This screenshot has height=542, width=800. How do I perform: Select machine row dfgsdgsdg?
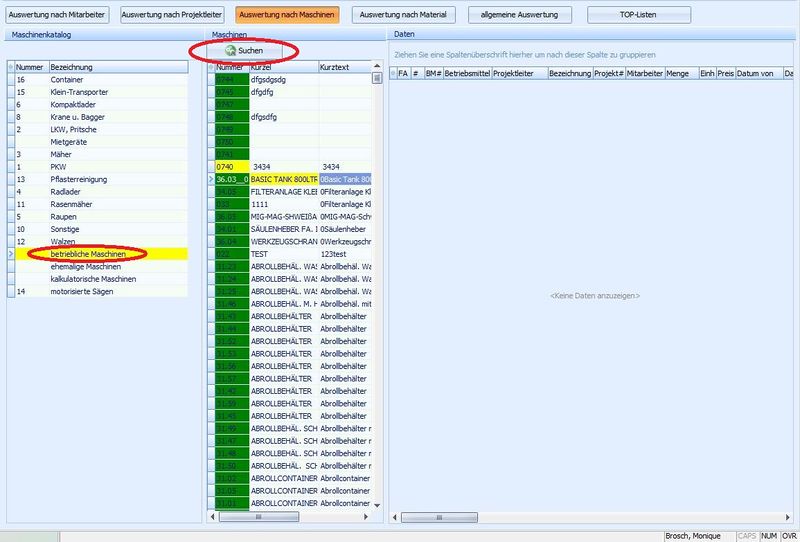[x=290, y=80]
